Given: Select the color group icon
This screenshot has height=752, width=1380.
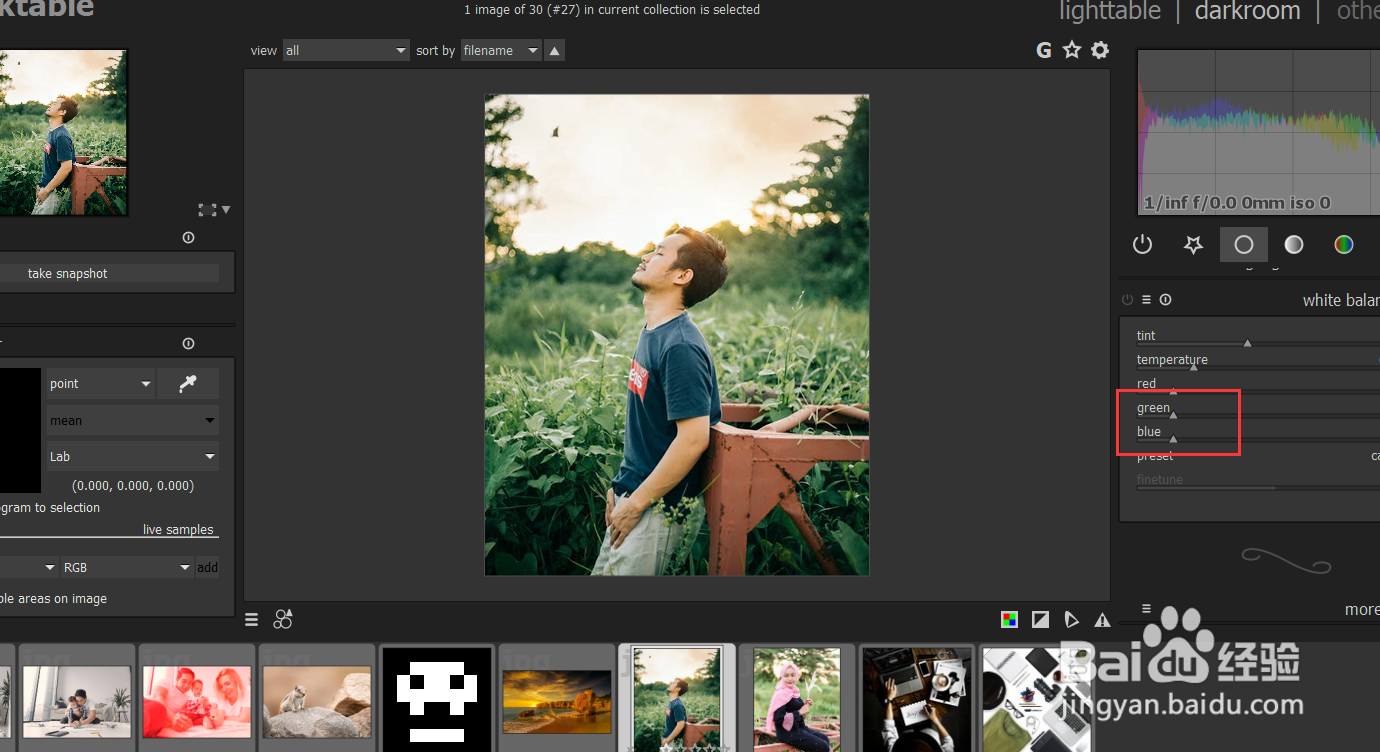Looking at the screenshot, I should (1344, 244).
